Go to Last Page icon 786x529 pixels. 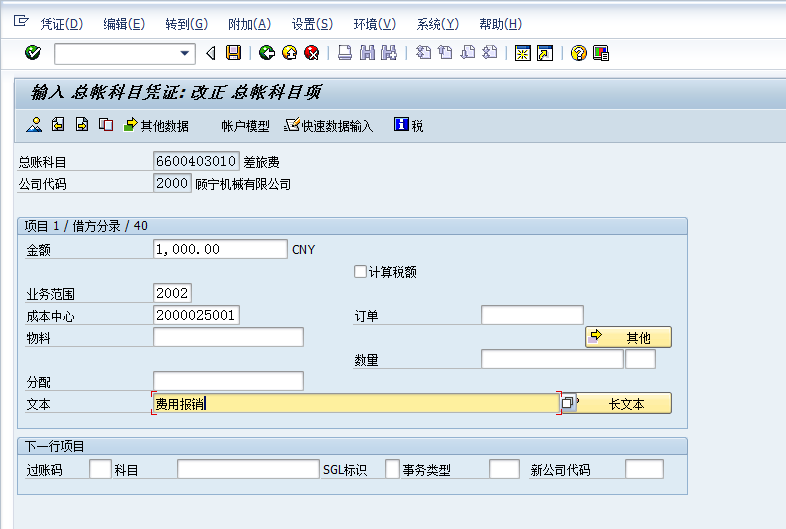coord(490,53)
